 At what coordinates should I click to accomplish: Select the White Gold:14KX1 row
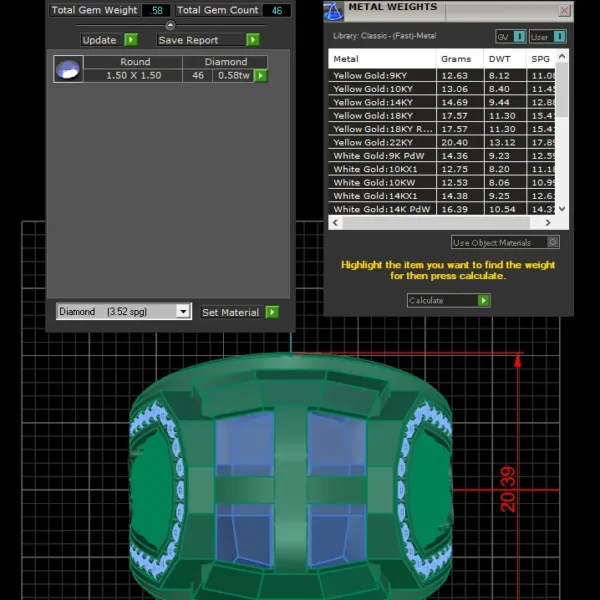pos(442,196)
